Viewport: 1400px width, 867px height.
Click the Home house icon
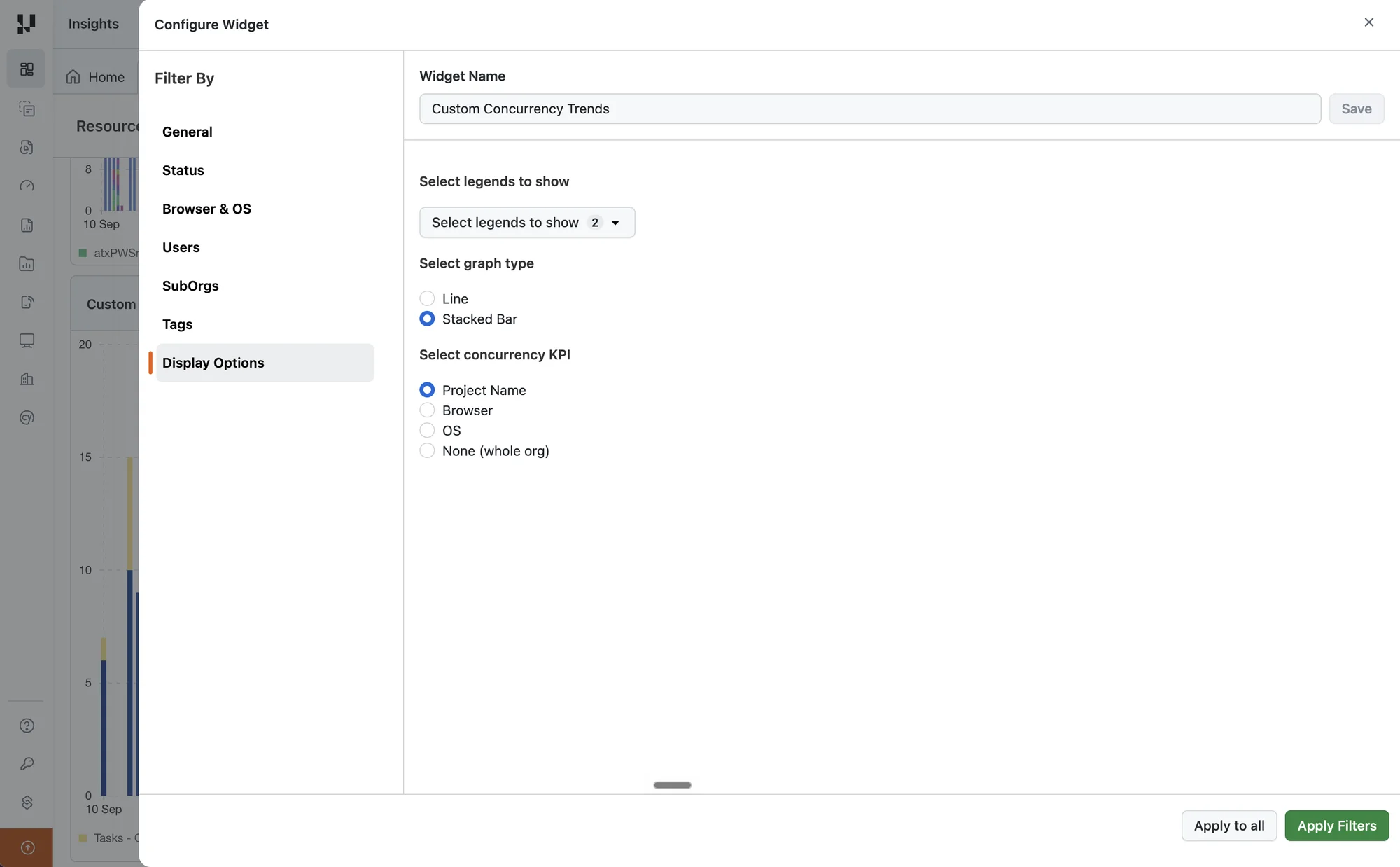click(x=73, y=77)
